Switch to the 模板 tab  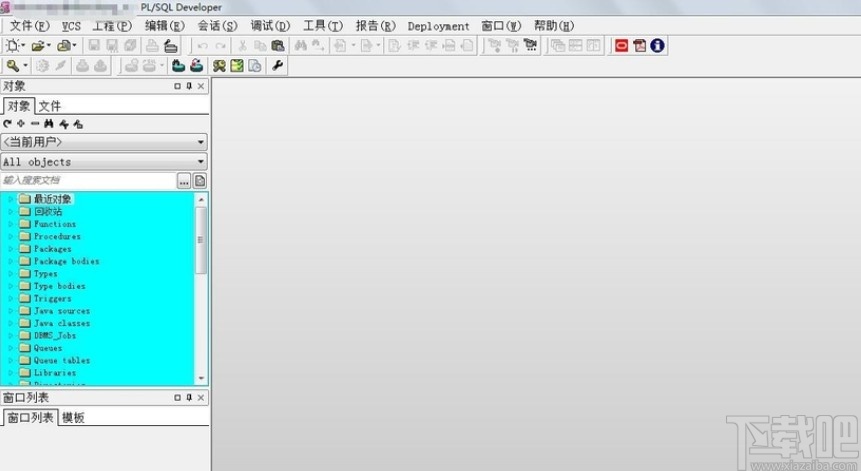pyautogui.click(x=73, y=418)
